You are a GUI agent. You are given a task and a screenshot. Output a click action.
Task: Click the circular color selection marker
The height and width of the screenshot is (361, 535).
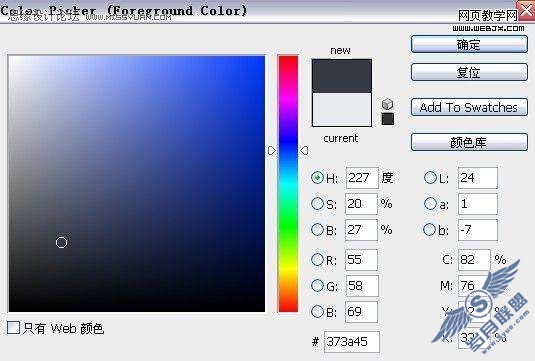tap(61, 243)
